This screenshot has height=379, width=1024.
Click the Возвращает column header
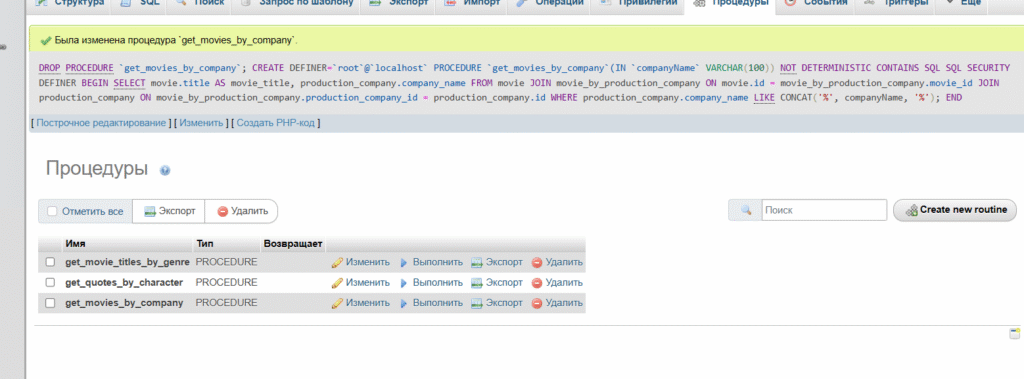tap(293, 244)
